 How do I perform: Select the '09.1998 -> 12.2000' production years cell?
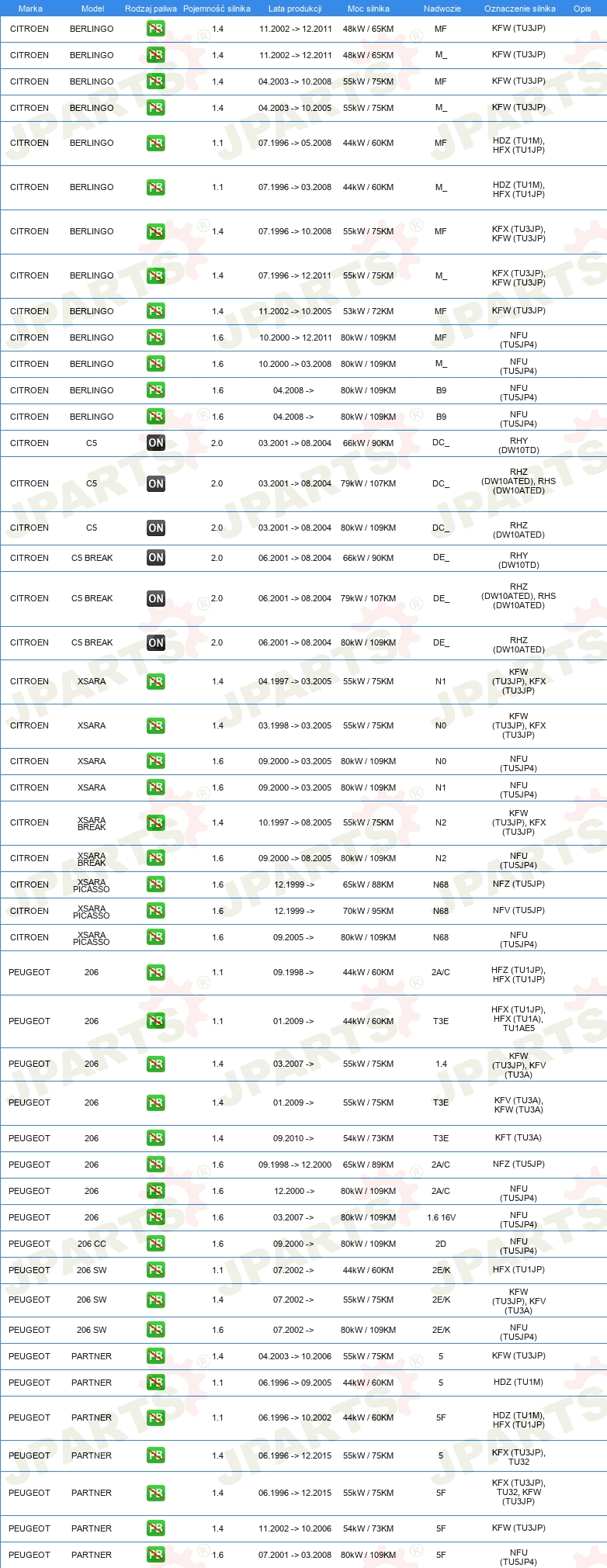295,1165
